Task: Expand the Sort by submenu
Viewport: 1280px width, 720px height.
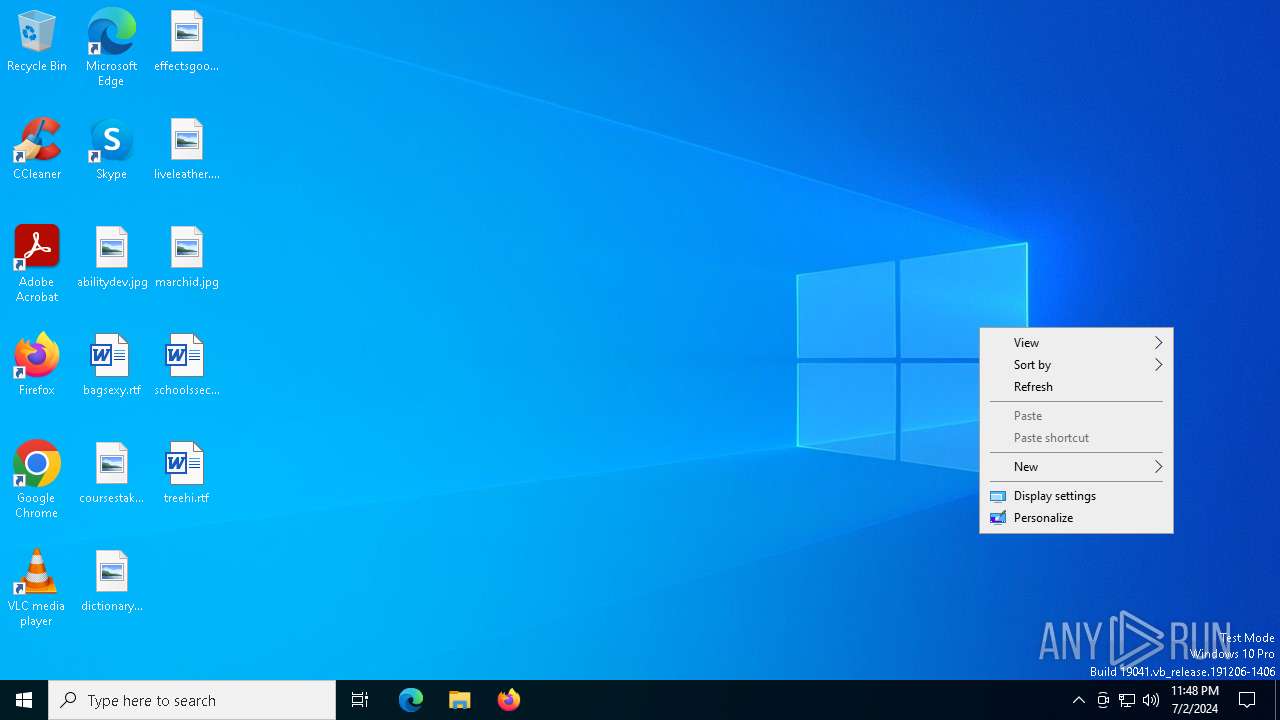Action: tap(1076, 365)
